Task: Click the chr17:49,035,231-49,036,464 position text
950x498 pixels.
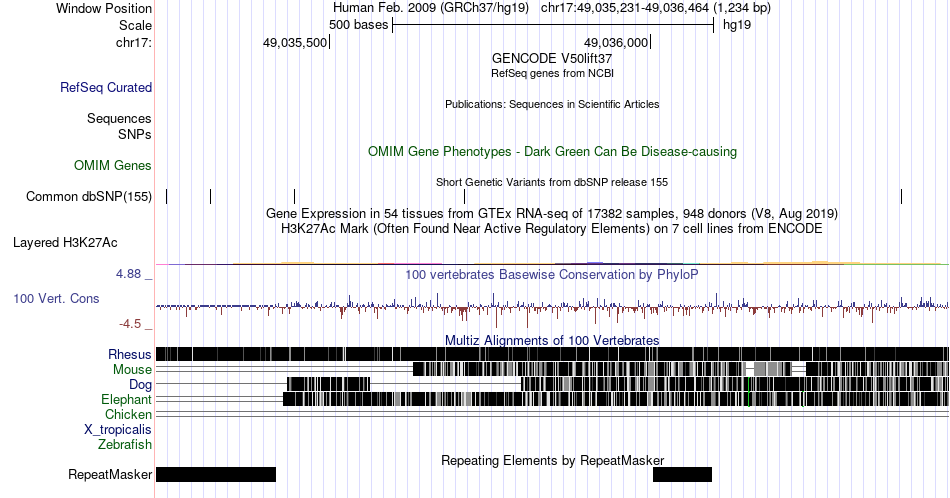Action: coord(656,8)
